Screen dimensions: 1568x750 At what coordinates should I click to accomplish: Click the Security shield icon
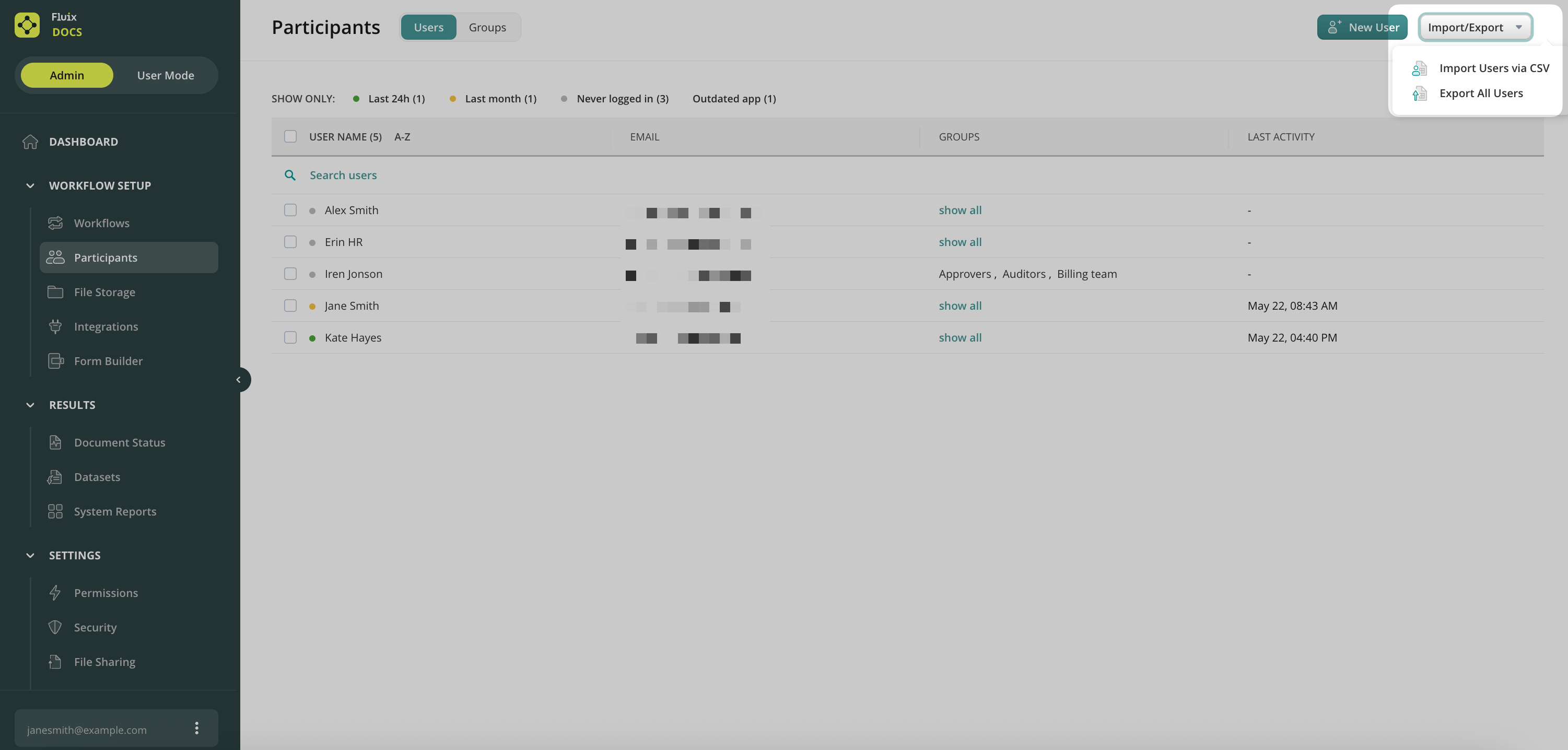pos(55,627)
